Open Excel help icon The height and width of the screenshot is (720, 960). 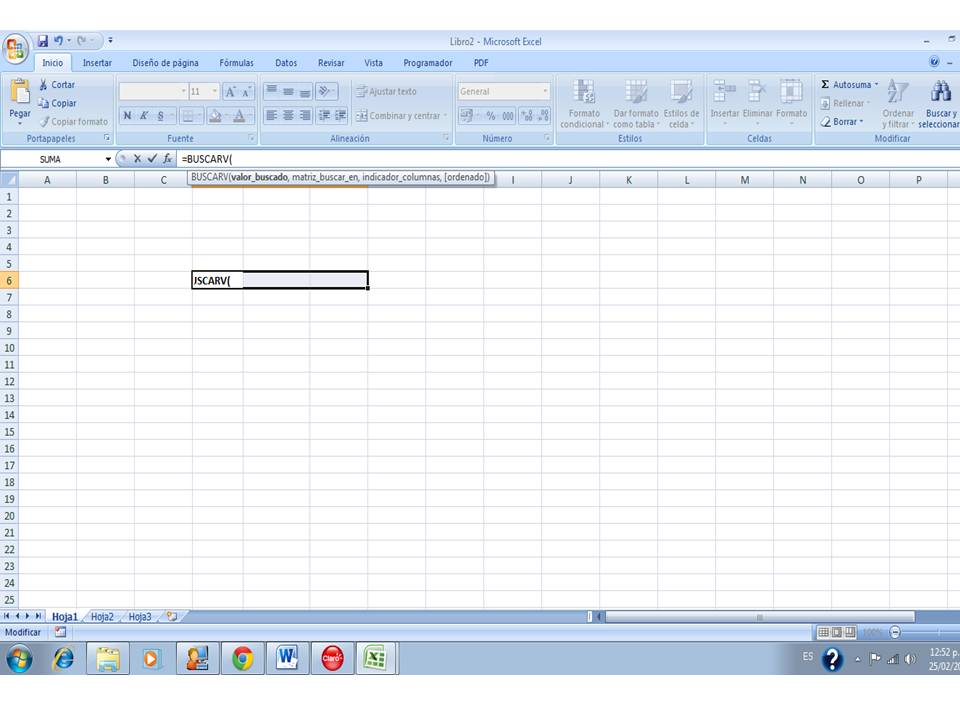[934, 61]
